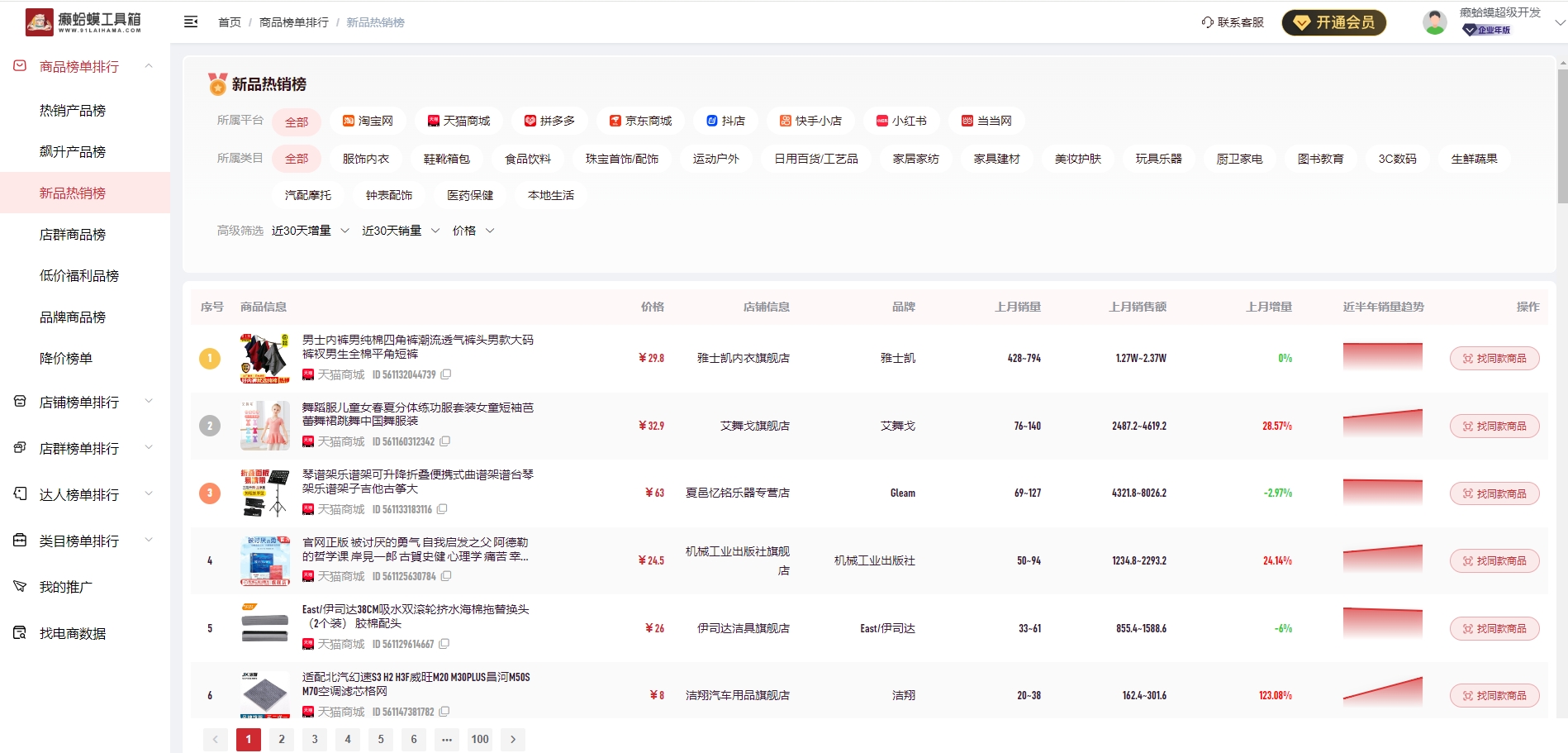
Task: Click the 商品榜单排行 sidebar icon
Action: click(x=20, y=65)
